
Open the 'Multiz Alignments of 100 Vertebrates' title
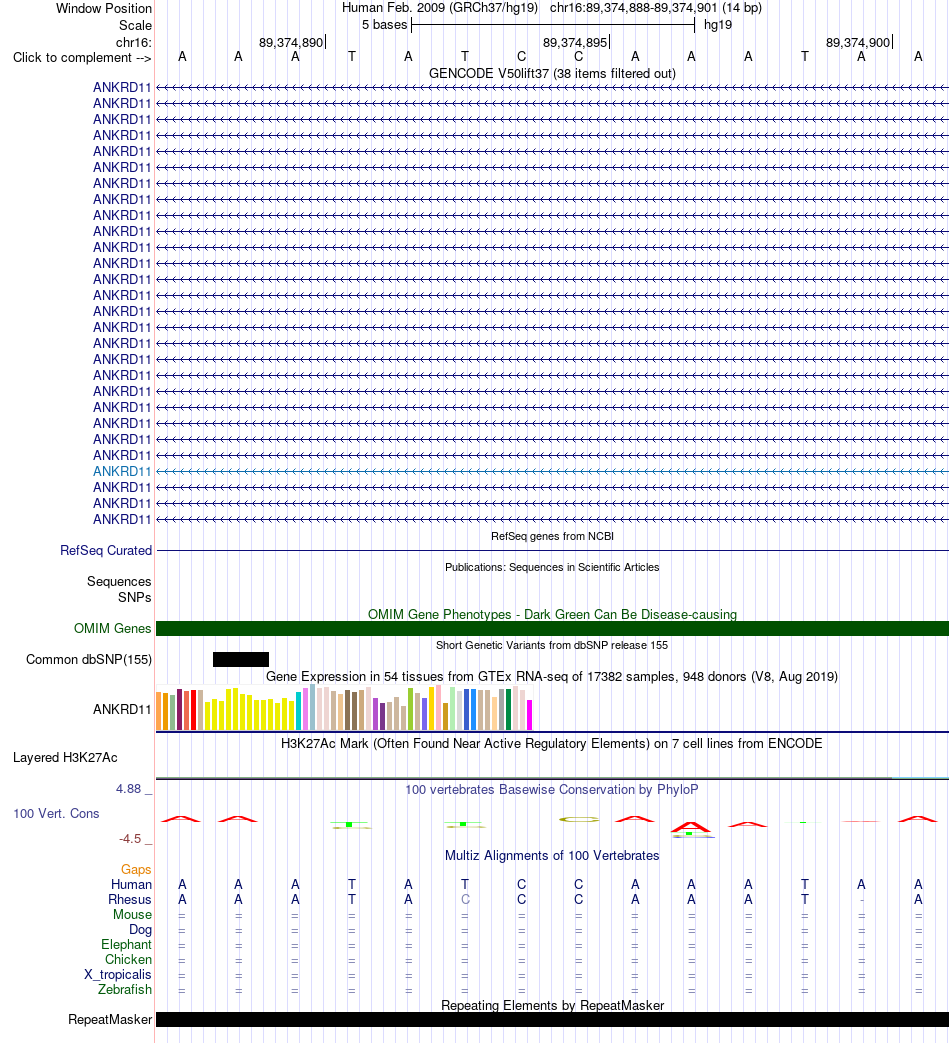pyautogui.click(x=552, y=855)
